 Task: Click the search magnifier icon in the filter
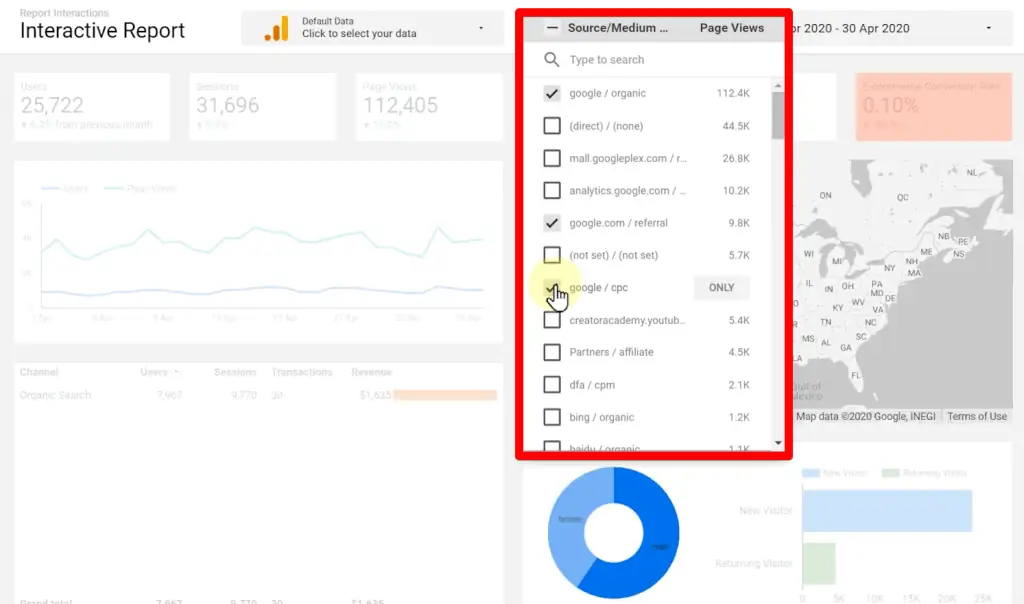[551, 60]
